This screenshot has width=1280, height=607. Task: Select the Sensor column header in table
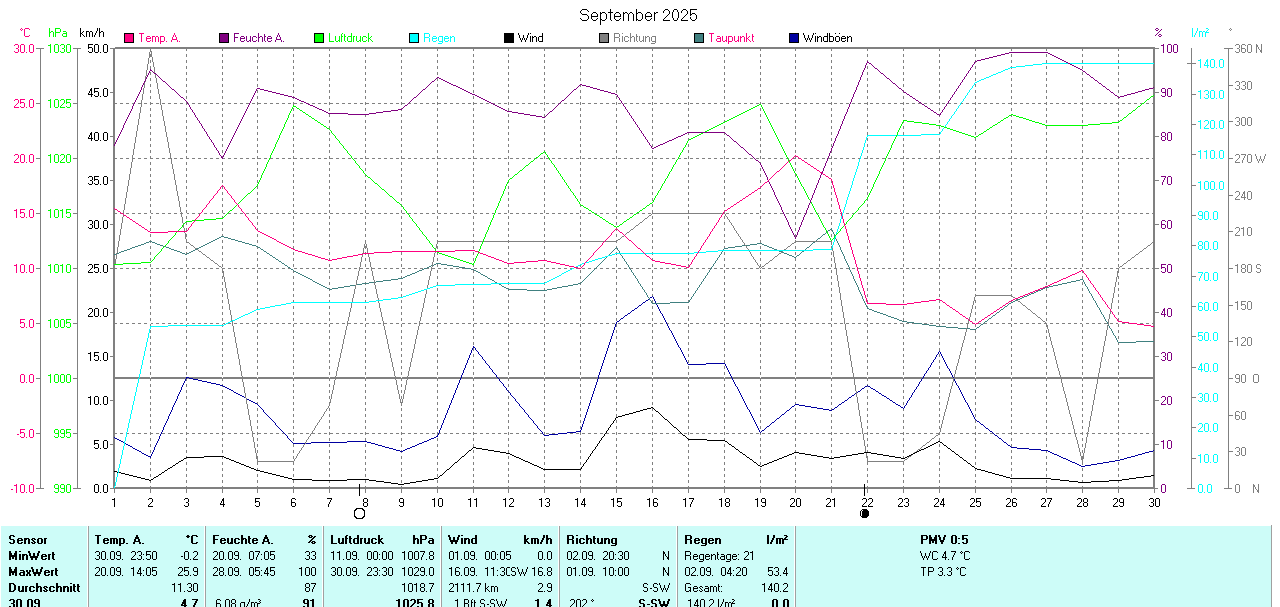point(28,540)
